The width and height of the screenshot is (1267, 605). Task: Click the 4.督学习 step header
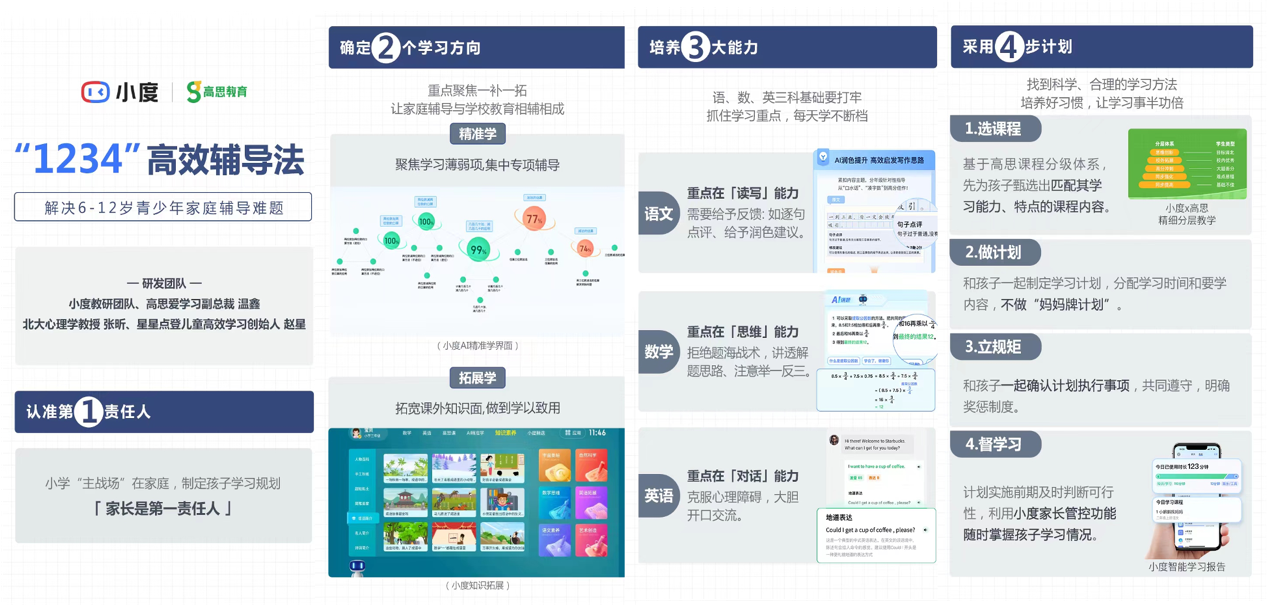click(x=995, y=444)
